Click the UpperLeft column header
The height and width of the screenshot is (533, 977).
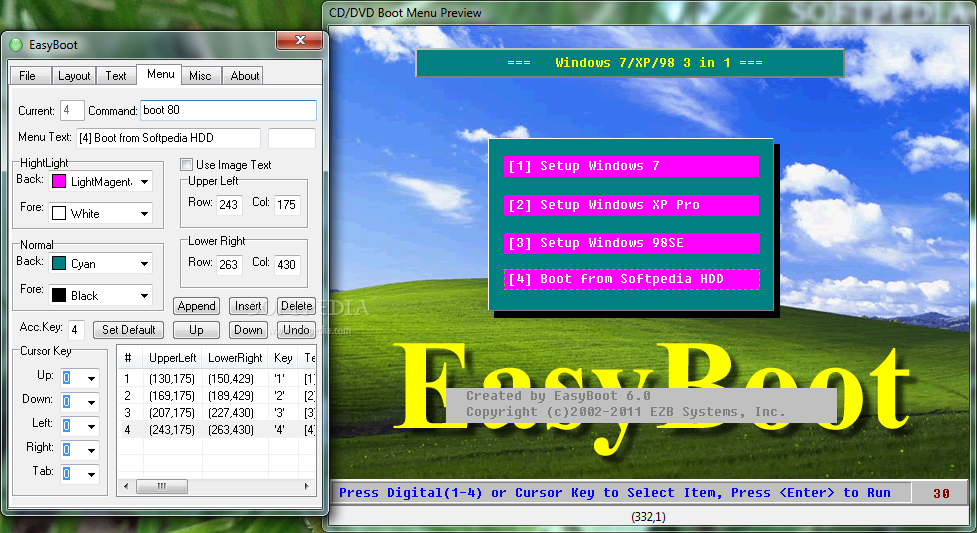coord(173,358)
